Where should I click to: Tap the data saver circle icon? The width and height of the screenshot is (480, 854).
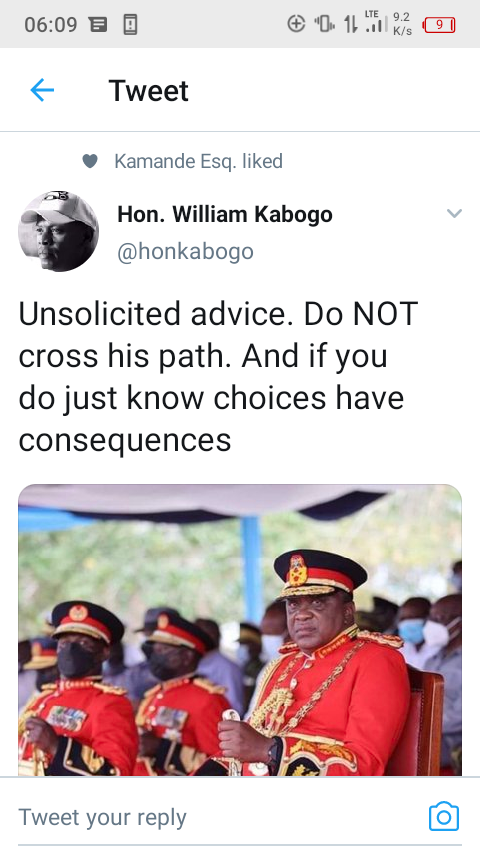(x=296, y=23)
